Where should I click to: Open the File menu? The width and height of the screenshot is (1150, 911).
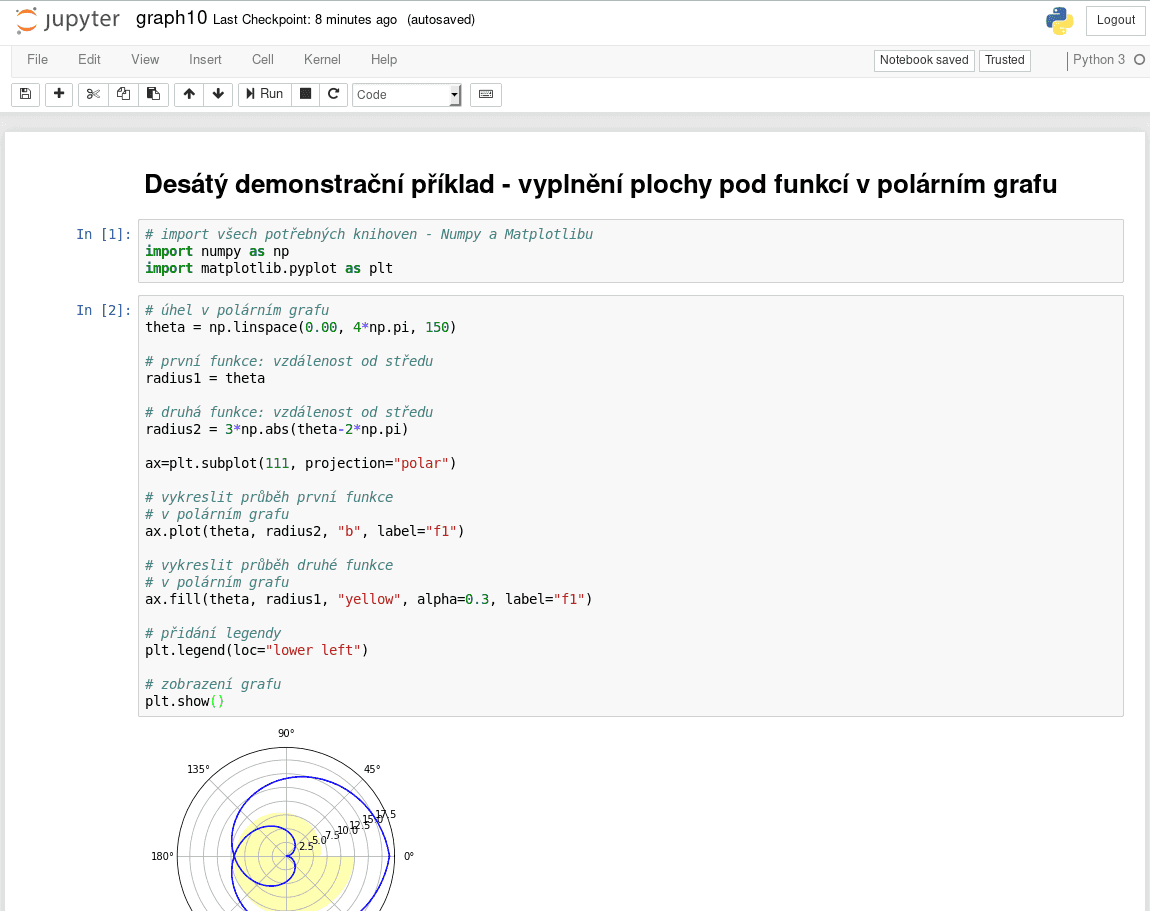[37, 59]
